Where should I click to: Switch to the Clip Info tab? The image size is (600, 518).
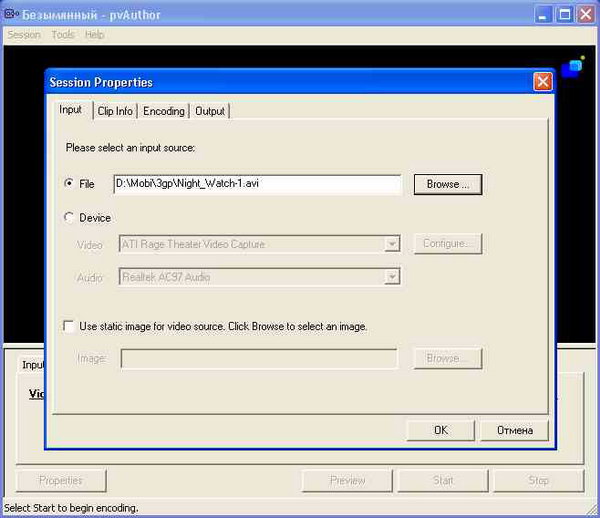pyautogui.click(x=115, y=111)
